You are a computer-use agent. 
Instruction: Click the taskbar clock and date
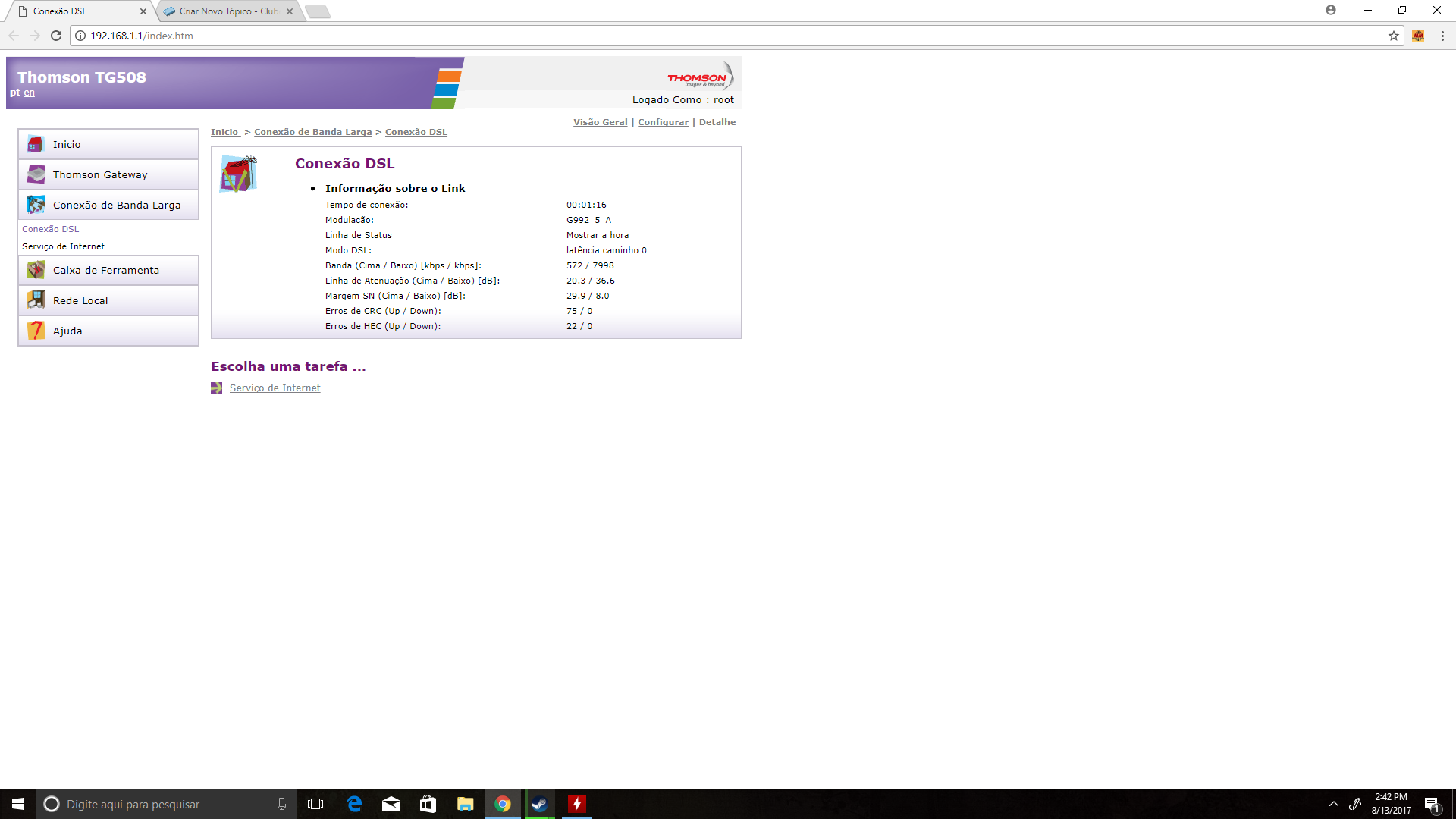(1391, 804)
